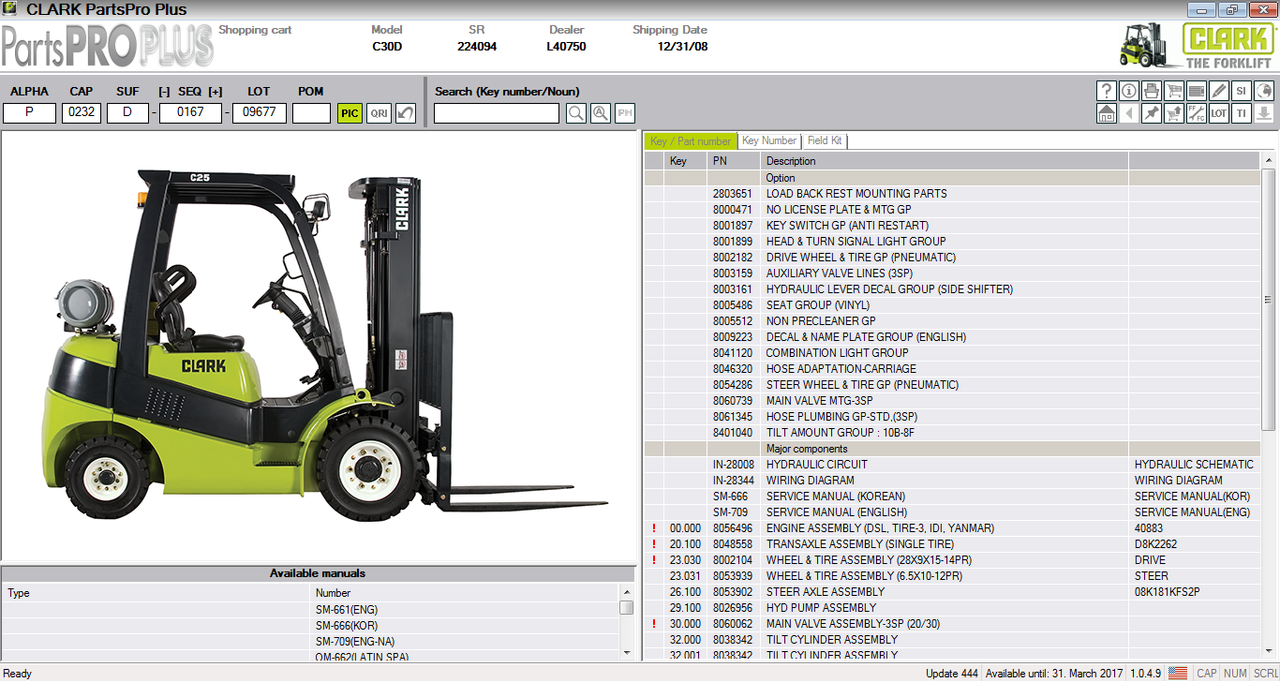Click the ALPHA input field
The width and height of the screenshot is (1280, 681).
(x=29, y=113)
